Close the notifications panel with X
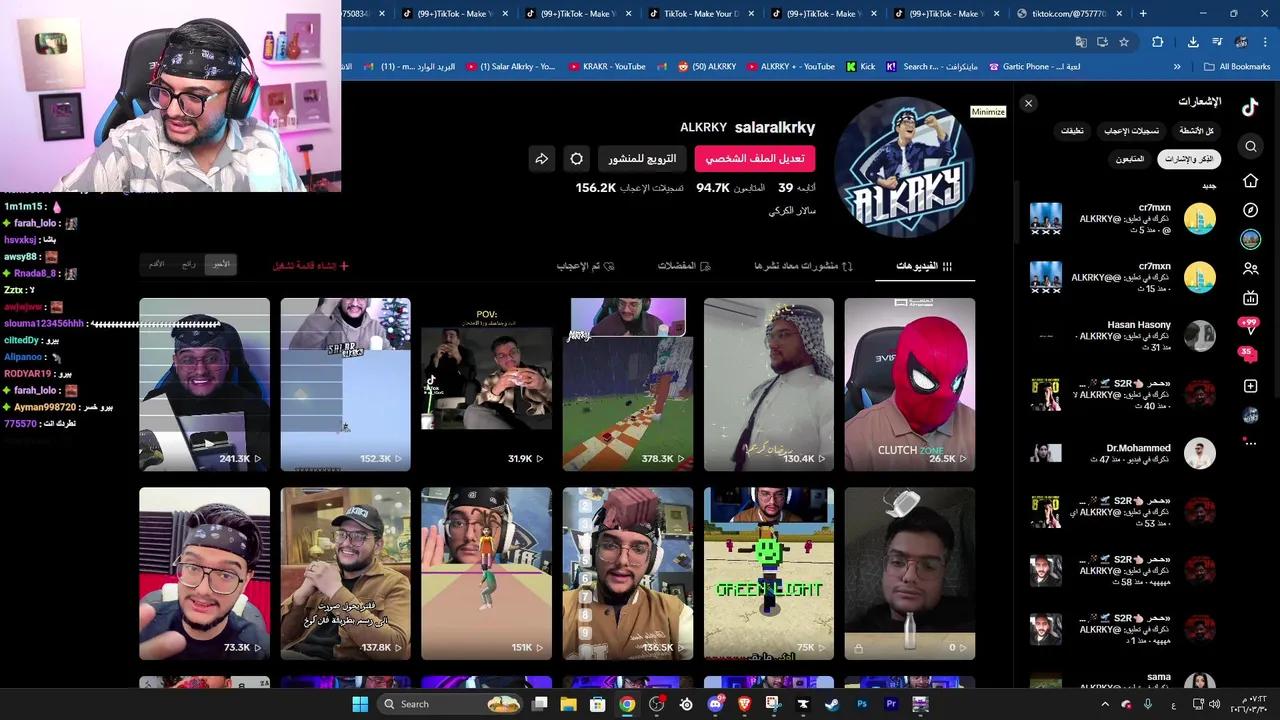 pos(1028,103)
